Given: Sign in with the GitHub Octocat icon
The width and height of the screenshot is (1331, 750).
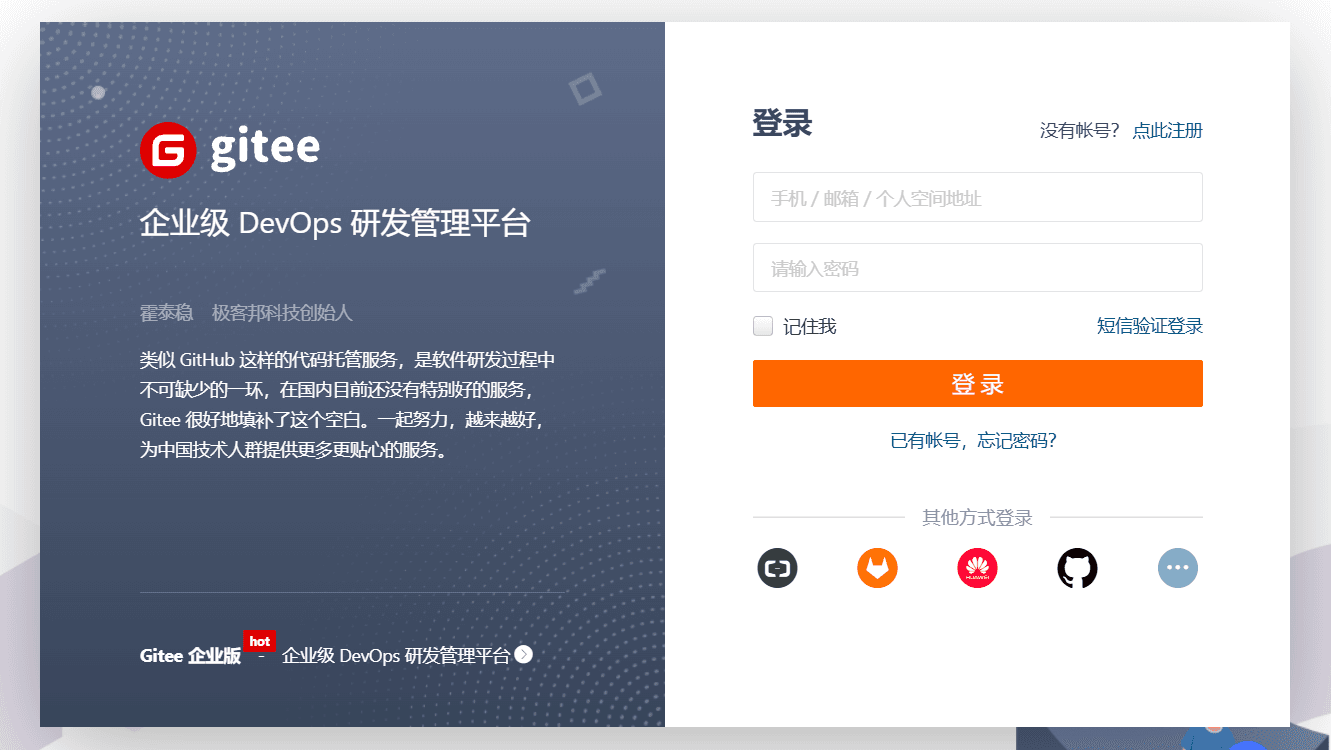Looking at the screenshot, I should tap(1077, 568).
